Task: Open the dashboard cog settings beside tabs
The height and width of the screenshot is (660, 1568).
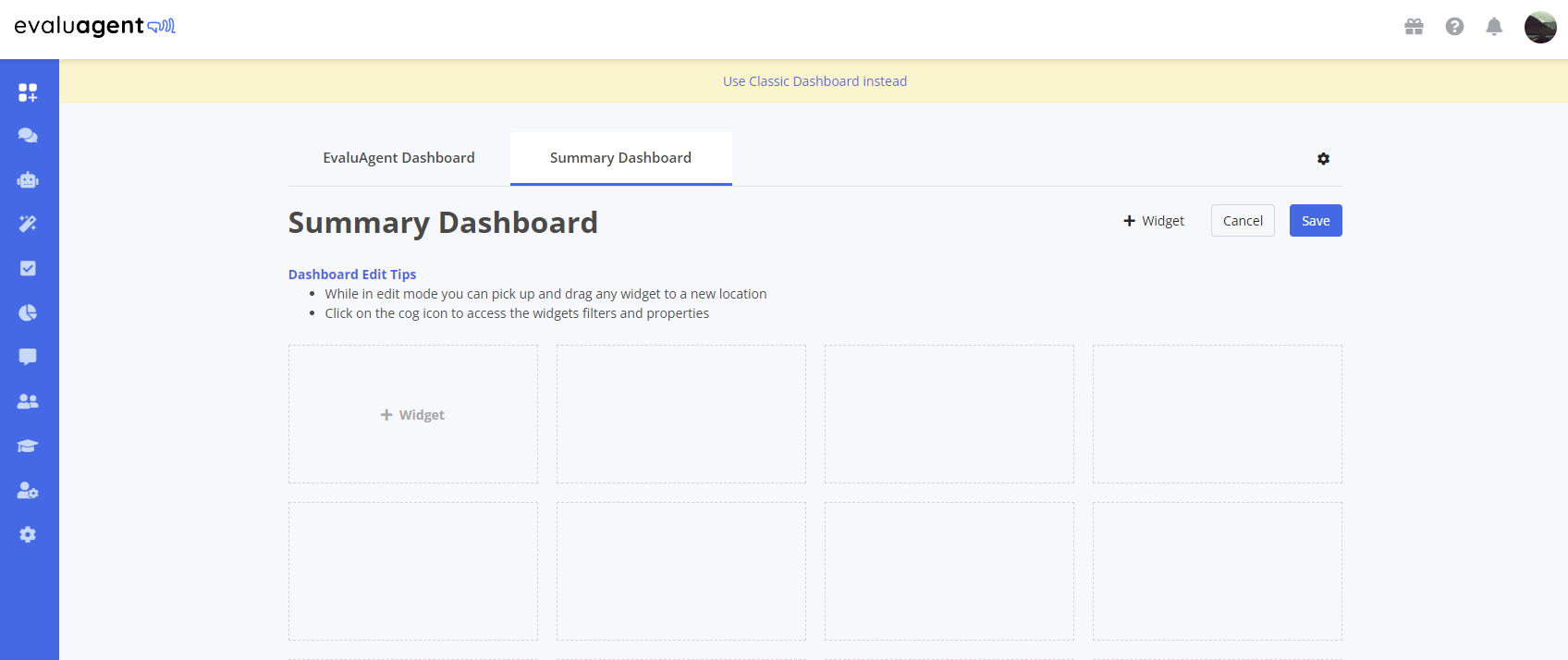Action: pyautogui.click(x=1323, y=159)
